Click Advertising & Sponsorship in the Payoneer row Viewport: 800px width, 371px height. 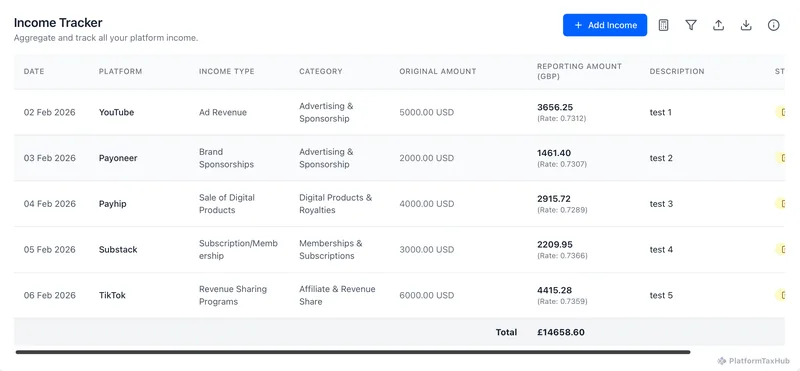pos(326,158)
